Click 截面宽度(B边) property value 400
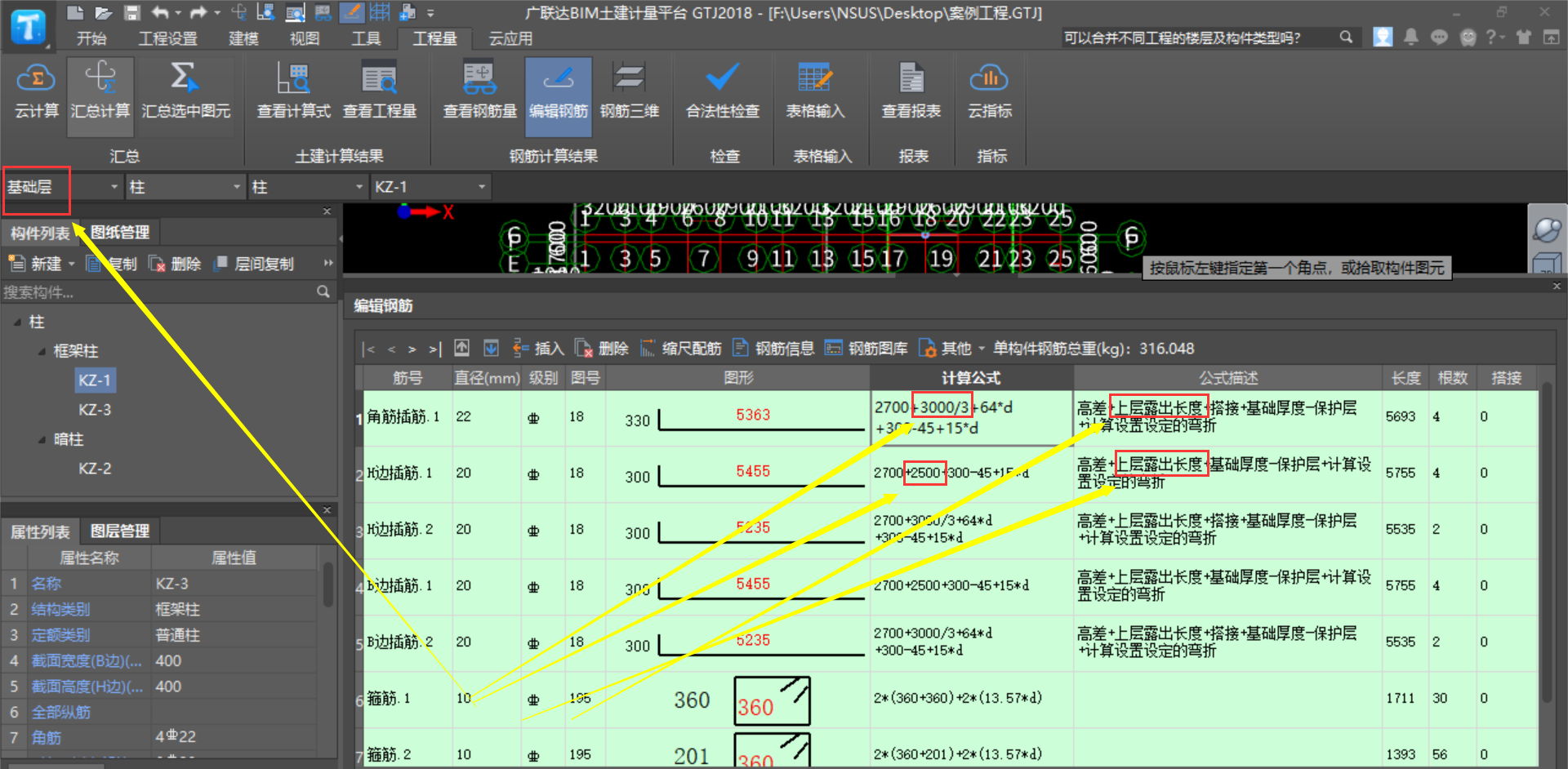The image size is (1568, 769). pyautogui.click(x=234, y=660)
